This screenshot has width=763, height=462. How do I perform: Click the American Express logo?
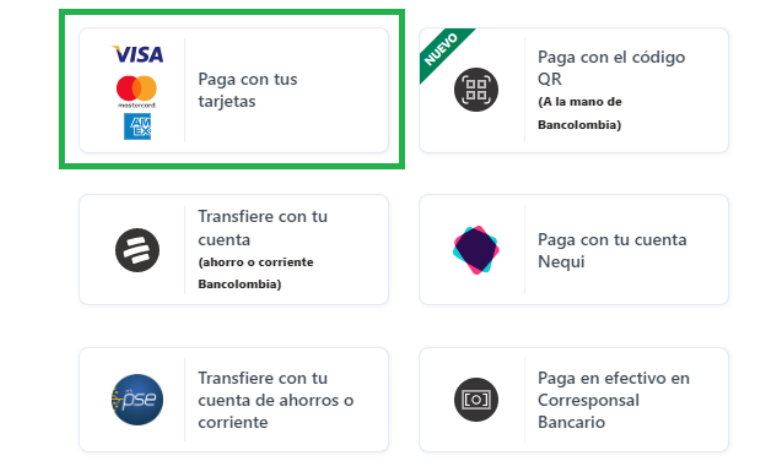137,127
